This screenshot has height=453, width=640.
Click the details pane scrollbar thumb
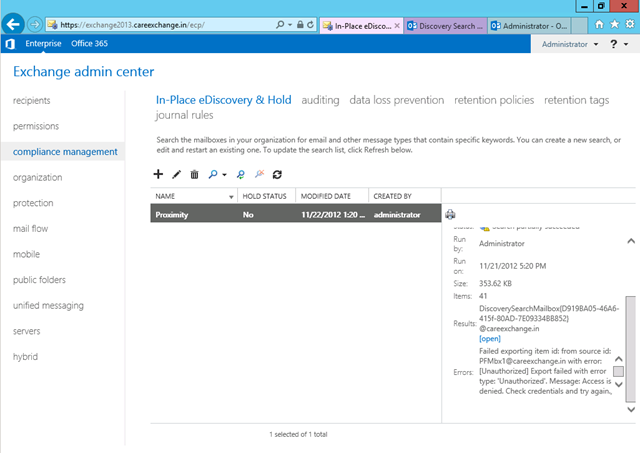(631, 349)
